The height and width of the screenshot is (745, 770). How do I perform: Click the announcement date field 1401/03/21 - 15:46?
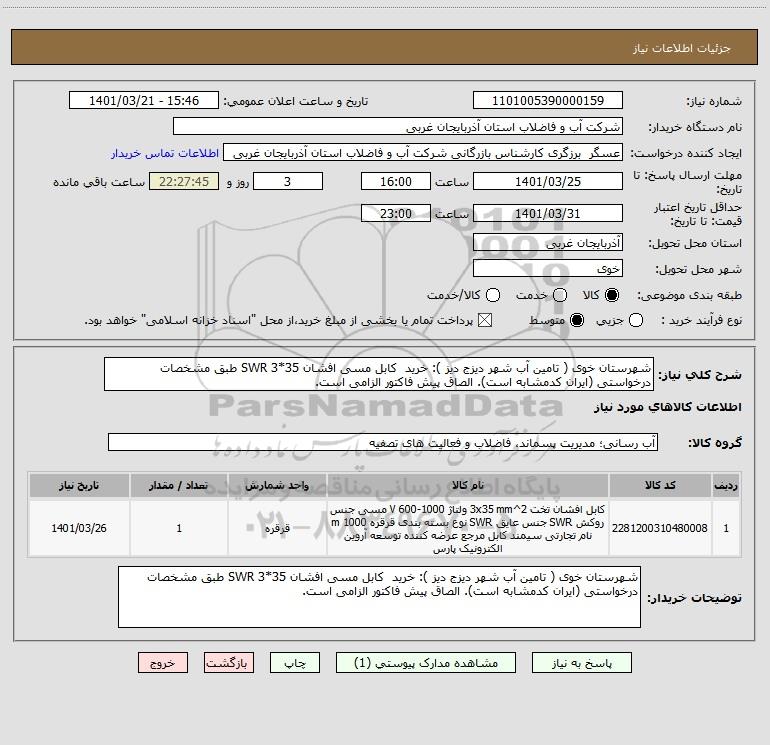144,100
